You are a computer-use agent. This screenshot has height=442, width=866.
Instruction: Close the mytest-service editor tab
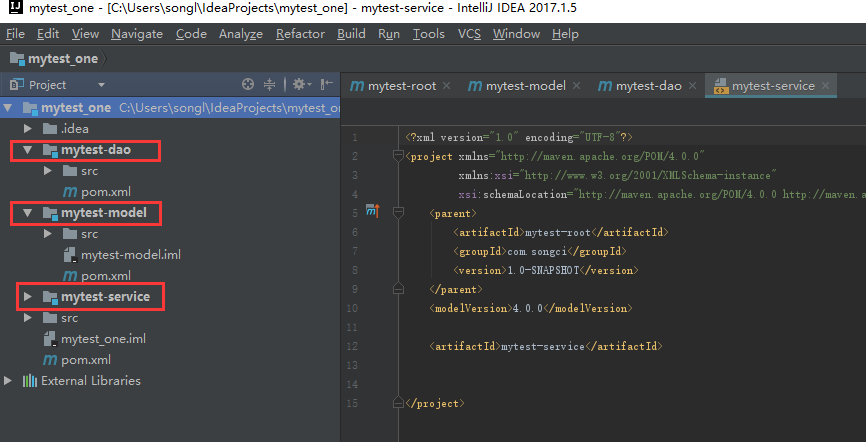pyautogui.click(x=826, y=86)
